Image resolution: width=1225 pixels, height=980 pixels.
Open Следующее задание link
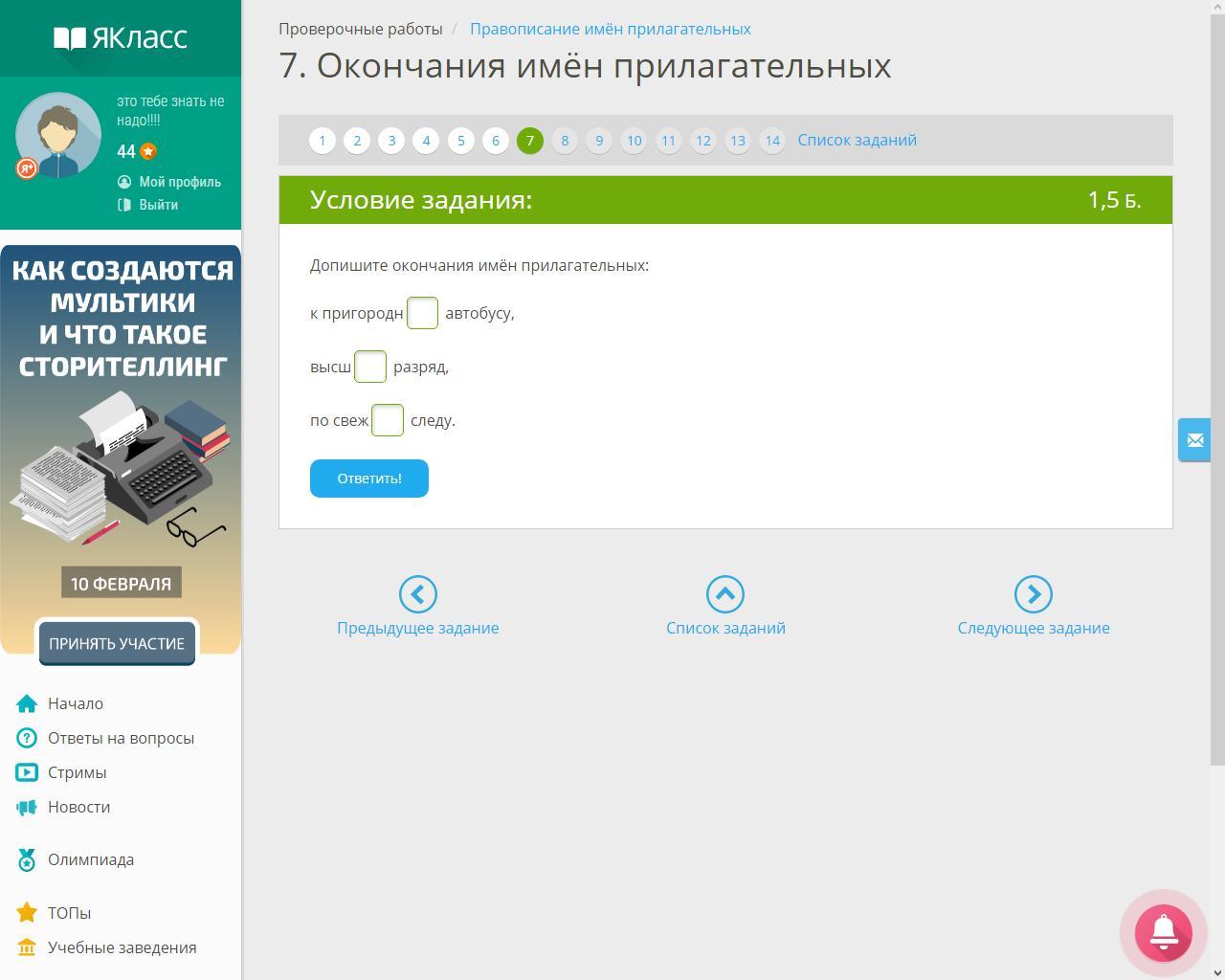point(1034,628)
